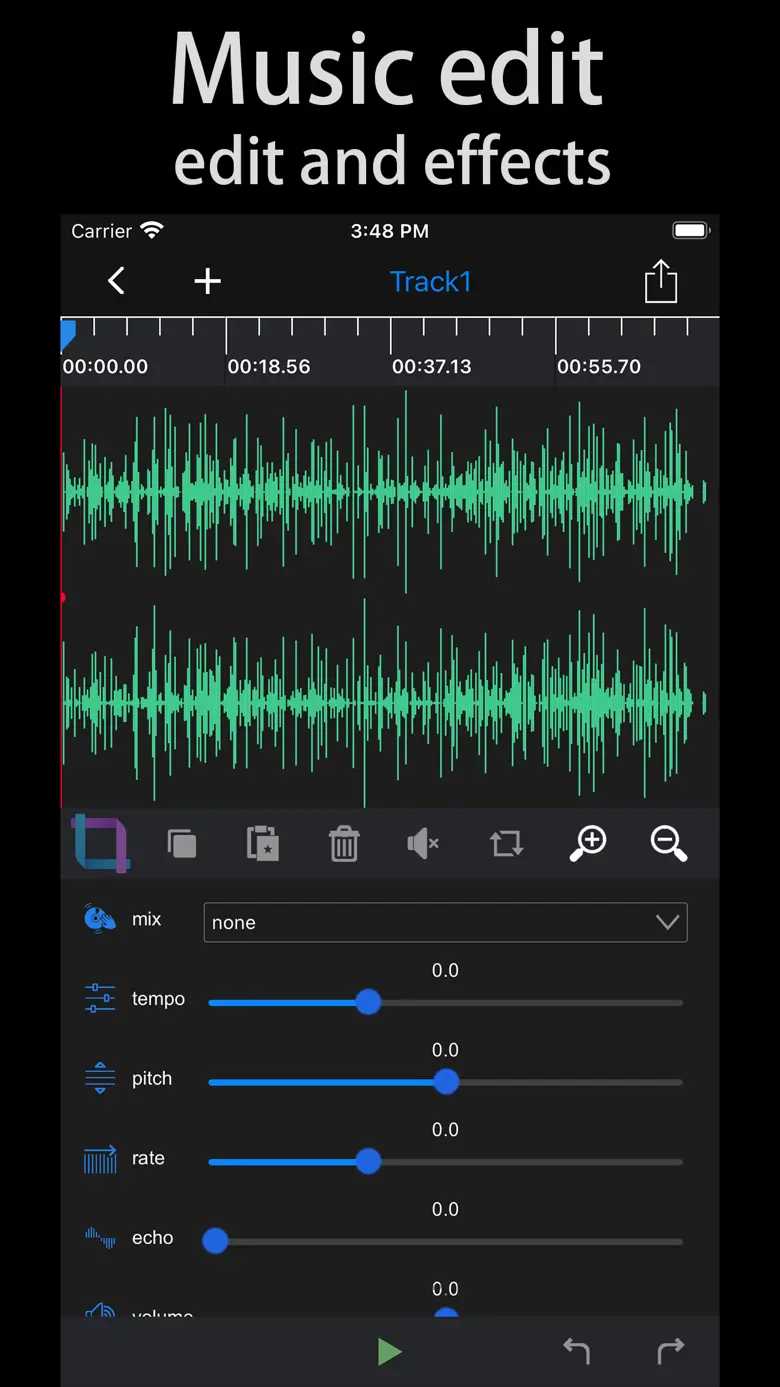780x1387 pixels.
Task: Click the red cursor handle dot
Action: pos(63,597)
